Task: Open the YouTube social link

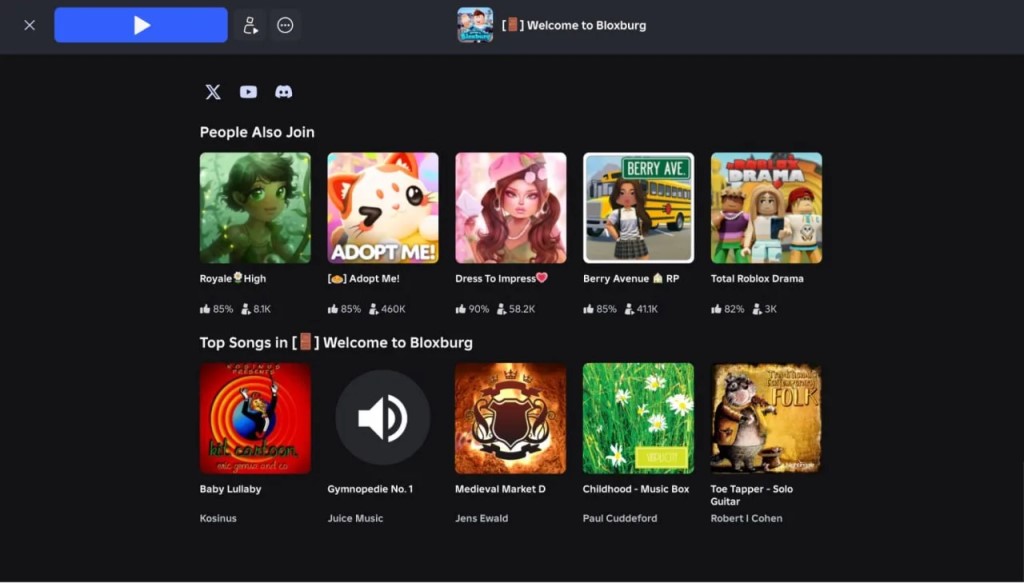Action: (248, 92)
